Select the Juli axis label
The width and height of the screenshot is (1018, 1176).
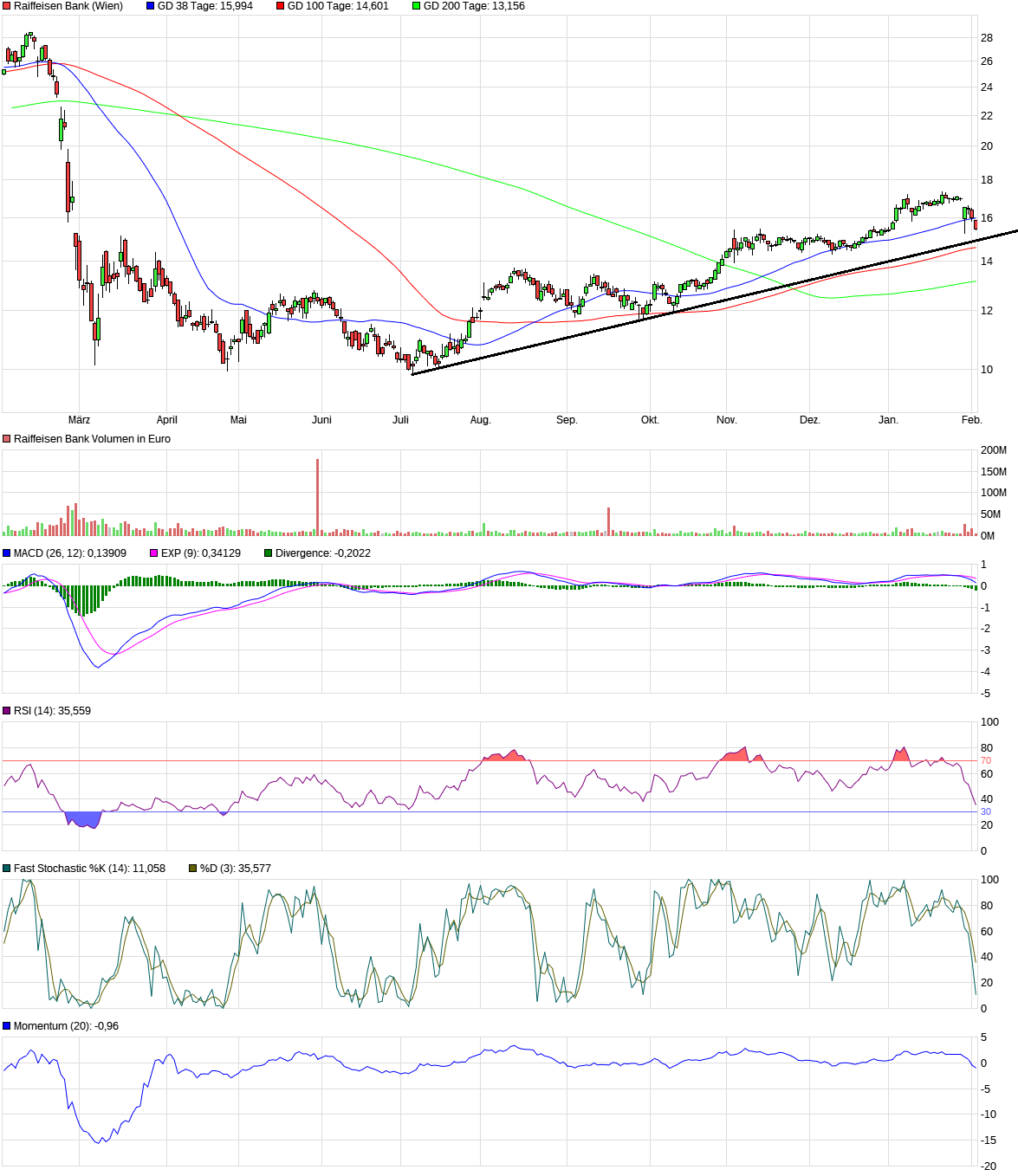401,418
